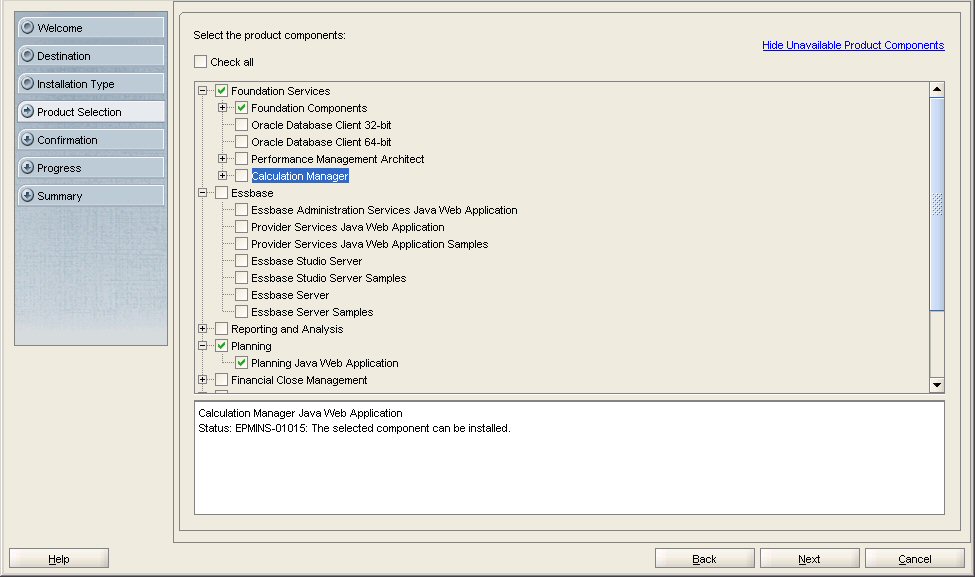
Task: Check Essbase Studio Server Samples checkbox
Action: (241, 278)
